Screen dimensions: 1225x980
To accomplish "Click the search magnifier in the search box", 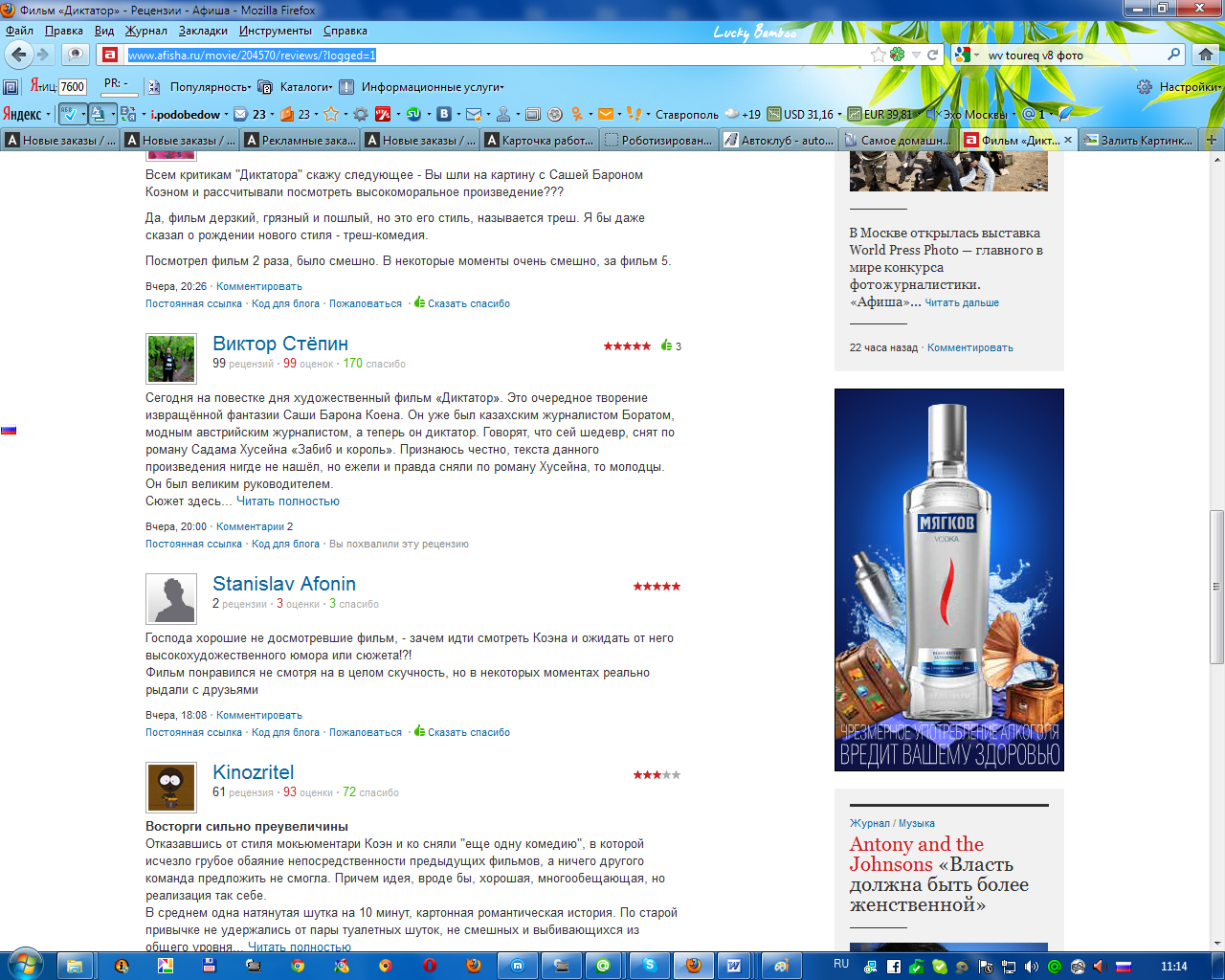I will point(1173,55).
